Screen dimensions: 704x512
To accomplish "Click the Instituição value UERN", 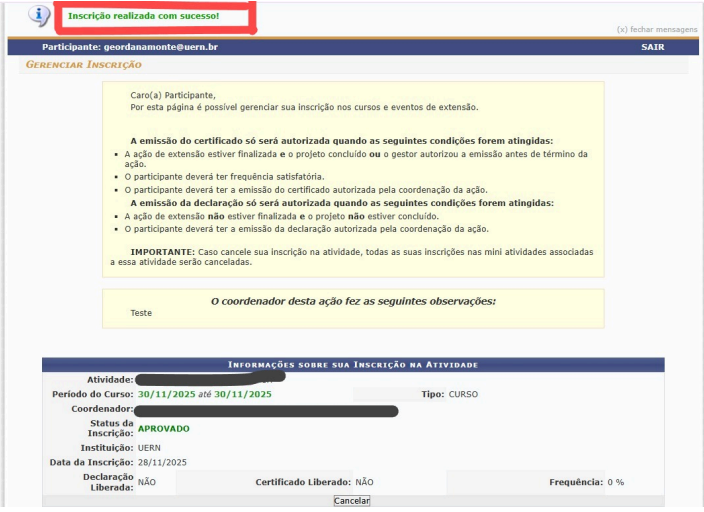I will pos(149,448).
